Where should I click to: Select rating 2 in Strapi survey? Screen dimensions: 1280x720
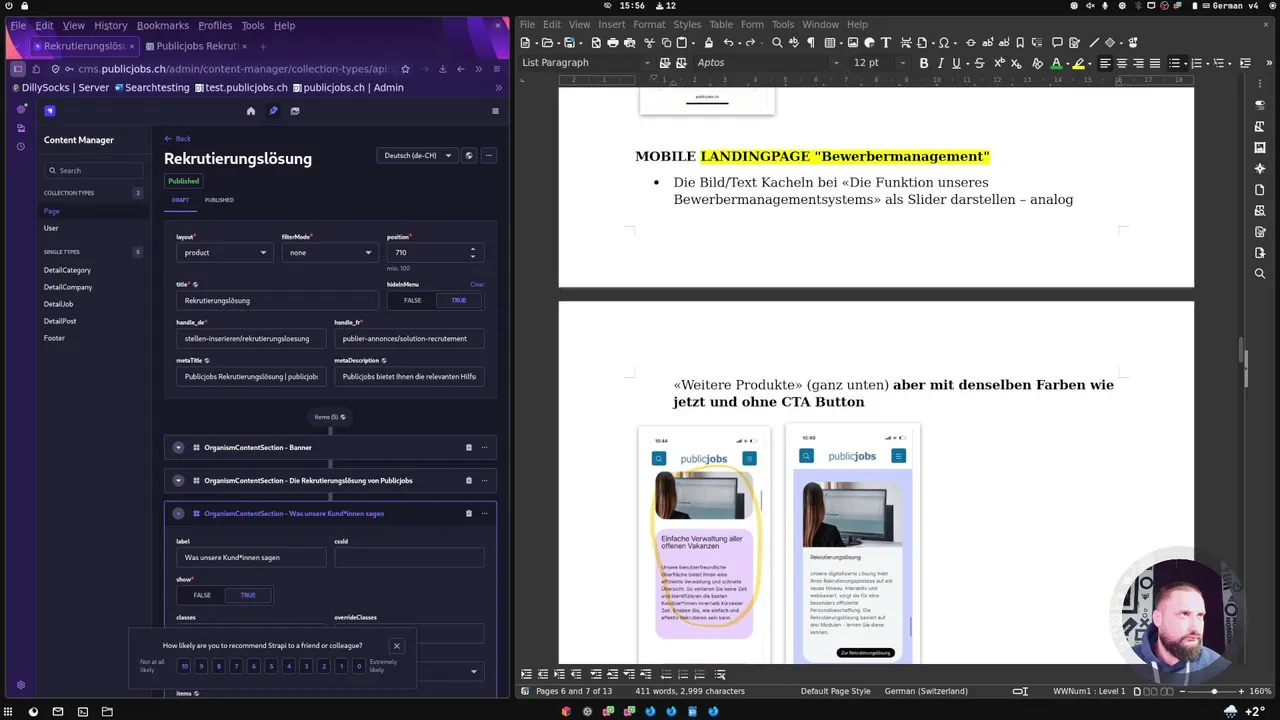point(324,666)
